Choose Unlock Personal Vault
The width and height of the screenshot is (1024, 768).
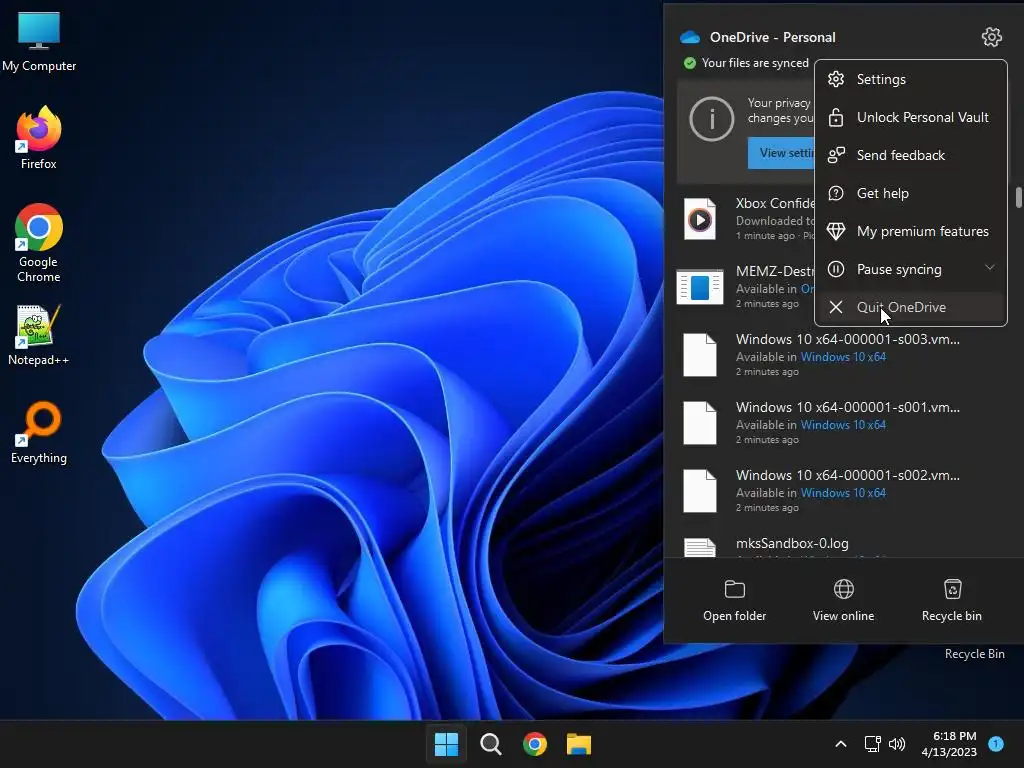[x=910, y=118]
